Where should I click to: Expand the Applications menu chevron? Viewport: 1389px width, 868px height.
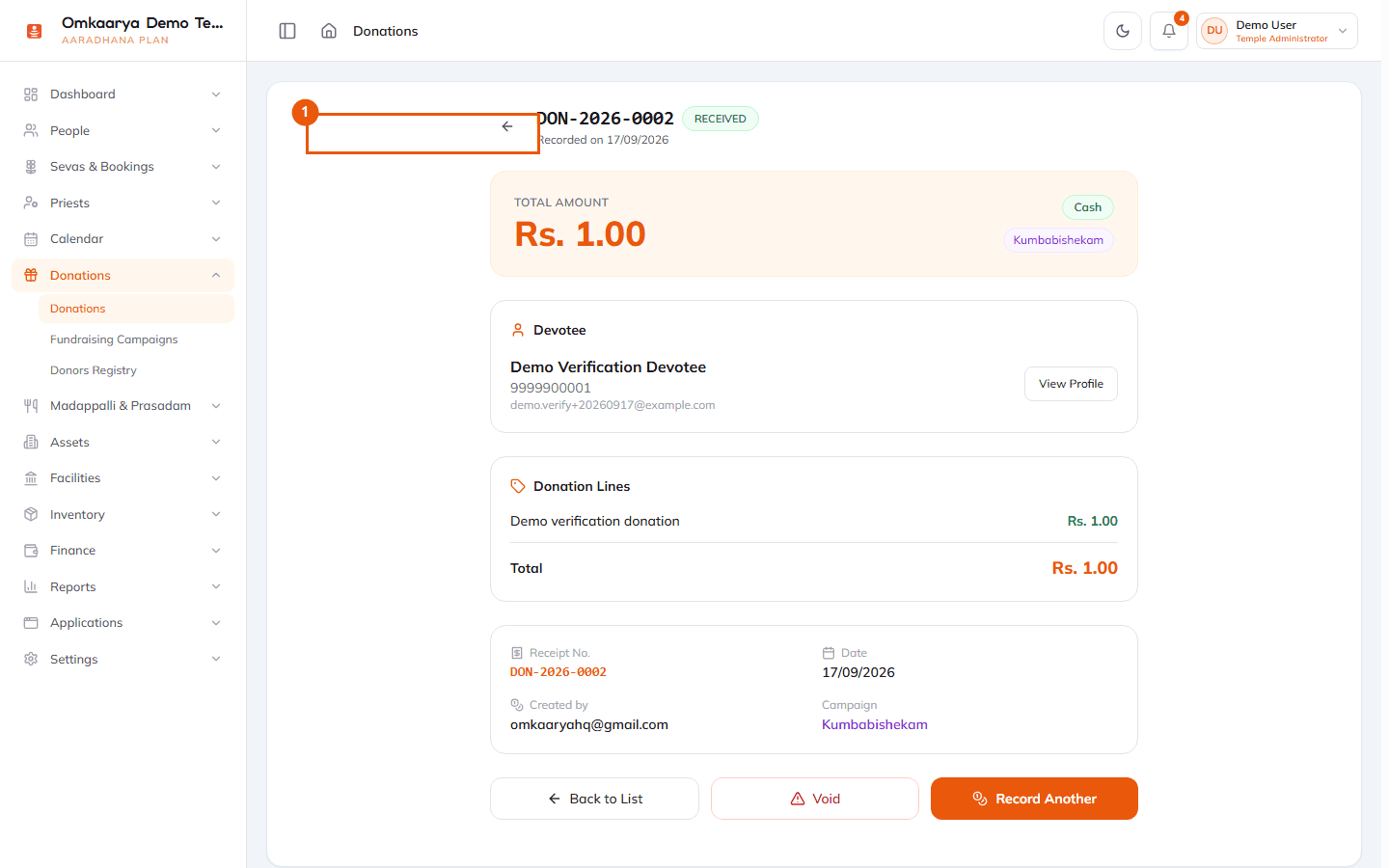tap(216, 623)
